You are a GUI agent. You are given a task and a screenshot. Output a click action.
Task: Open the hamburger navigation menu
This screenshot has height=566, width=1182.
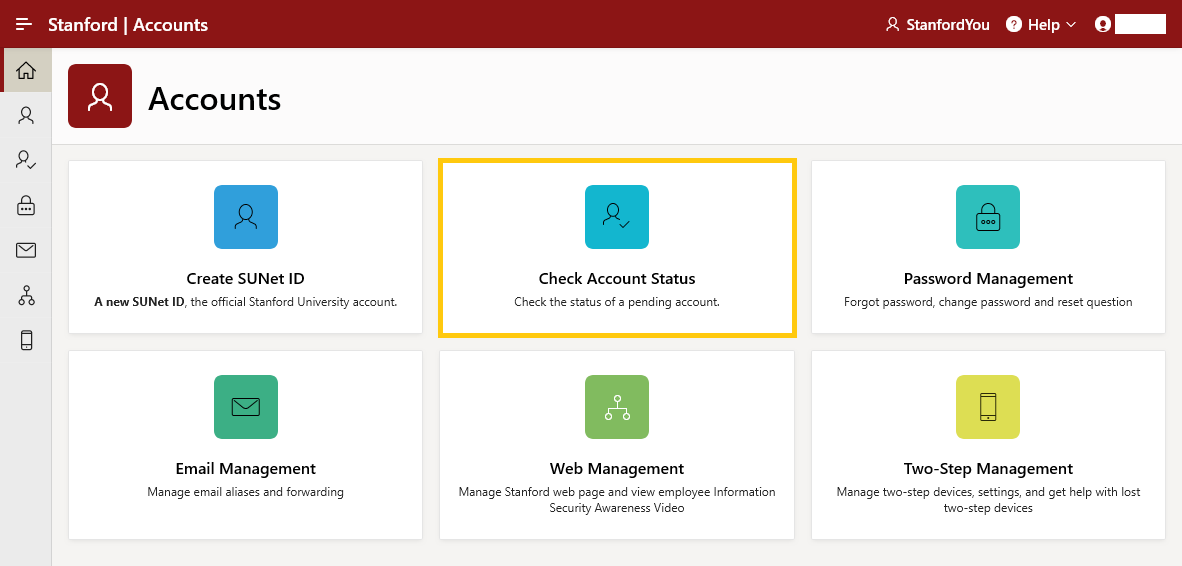point(24,24)
